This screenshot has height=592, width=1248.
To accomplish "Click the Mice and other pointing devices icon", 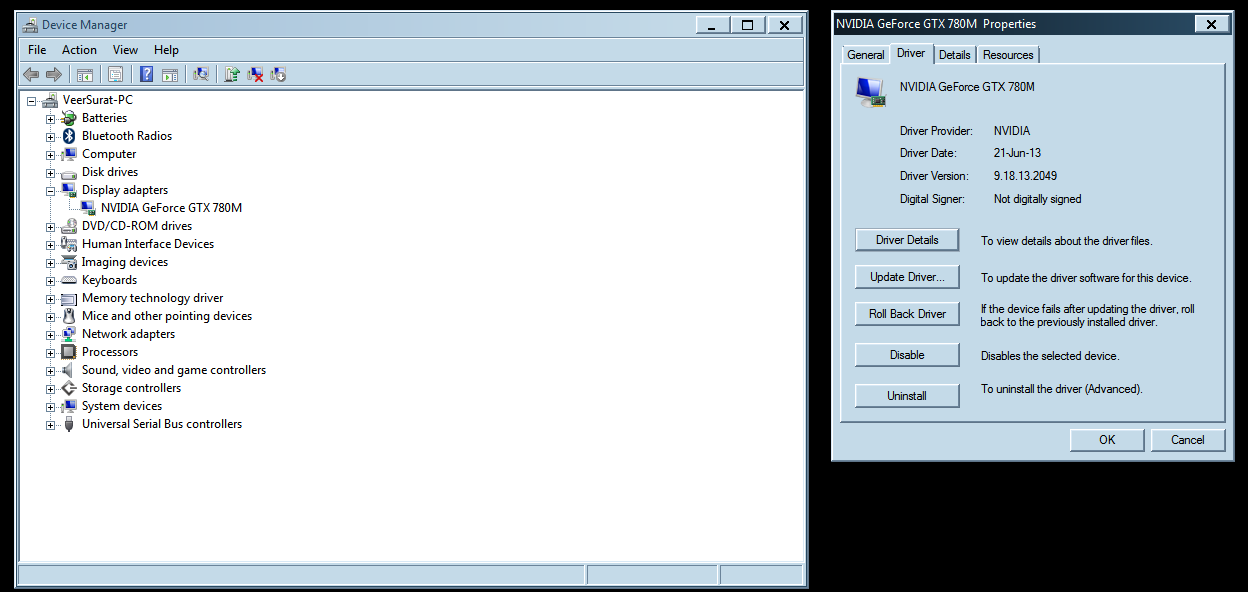I will coord(69,316).
